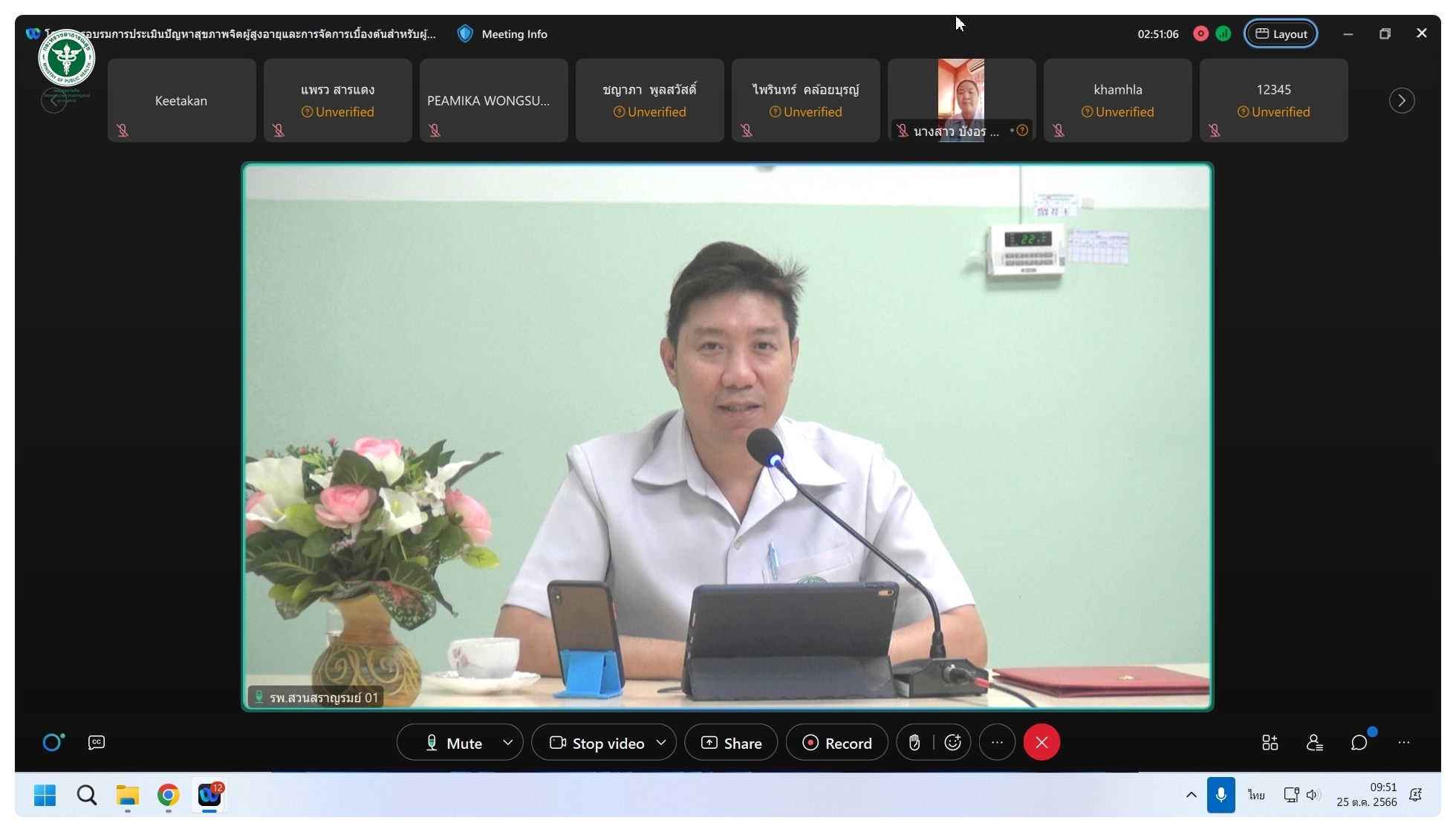Open Webex app in taskbar
1456x832 pixels.
(x=209, y=796)
